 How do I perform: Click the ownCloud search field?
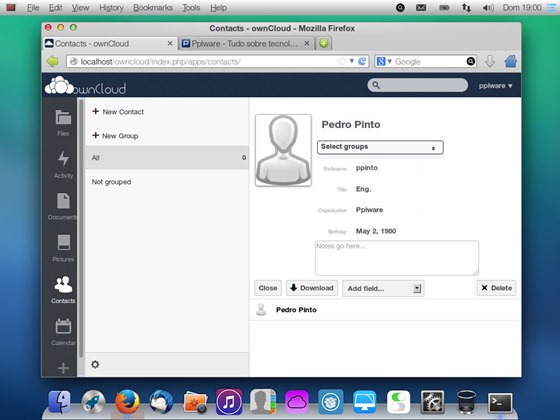point(418,85)
